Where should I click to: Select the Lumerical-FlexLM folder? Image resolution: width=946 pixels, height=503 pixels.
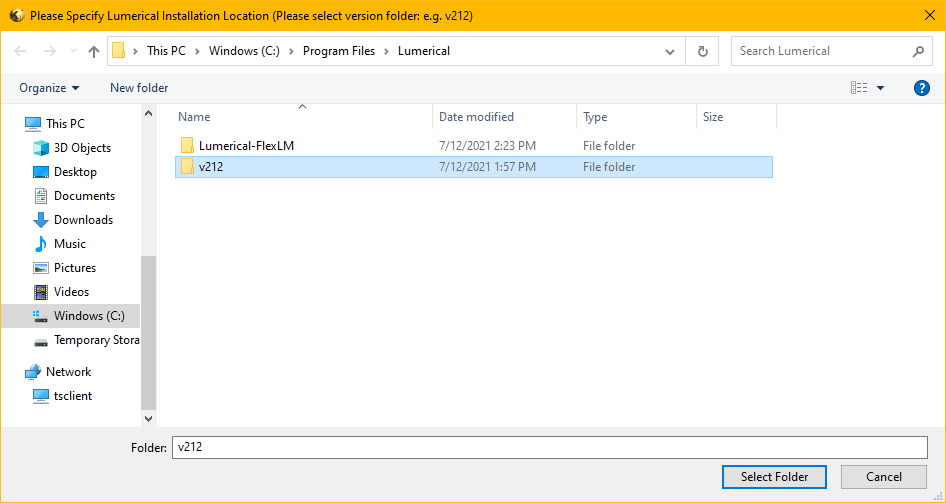[x=246, y=145]
